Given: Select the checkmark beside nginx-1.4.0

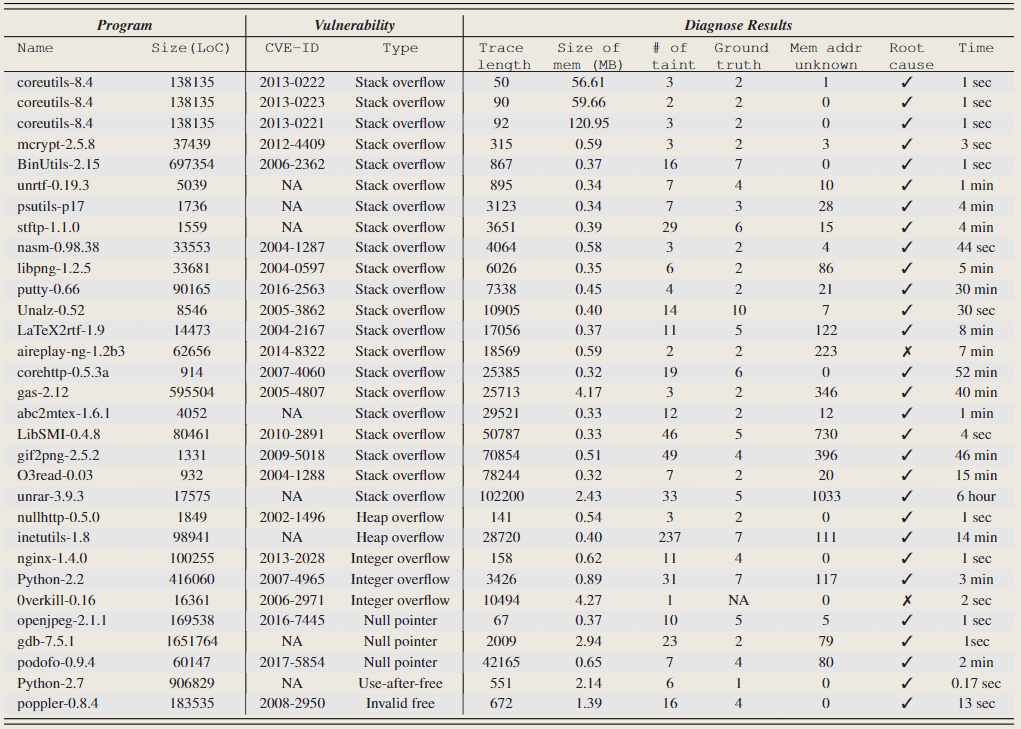Looking at the screenshot, I should (906, 558).
